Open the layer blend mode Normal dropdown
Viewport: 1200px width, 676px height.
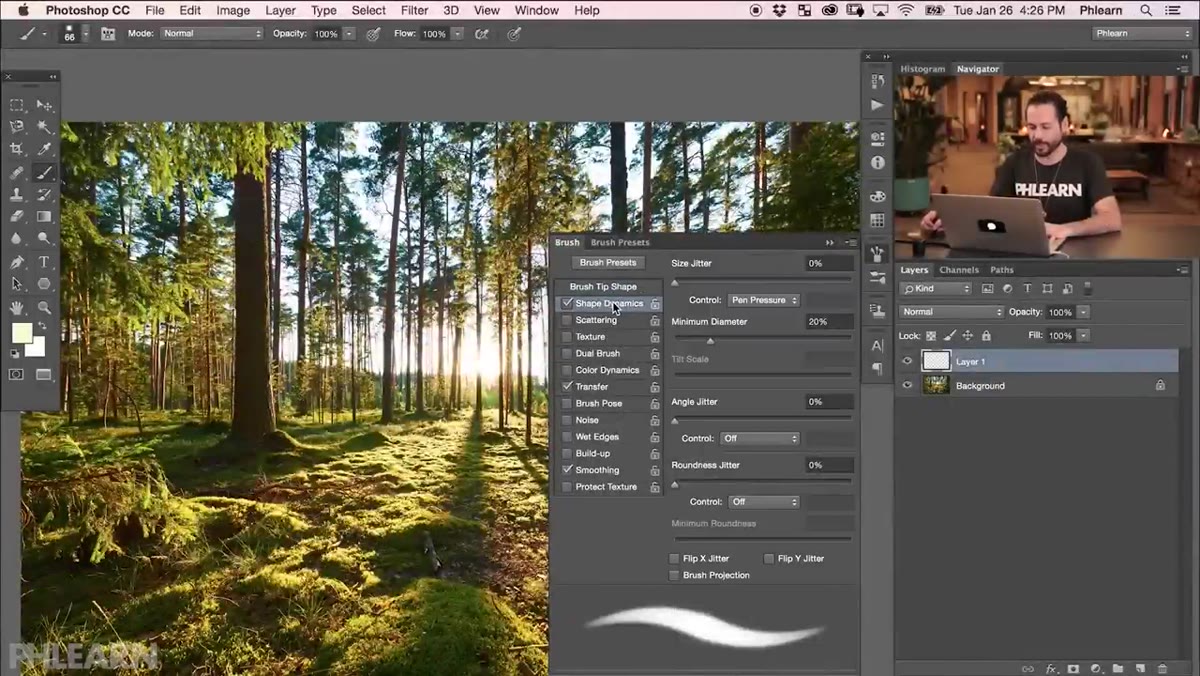[950, 312]
